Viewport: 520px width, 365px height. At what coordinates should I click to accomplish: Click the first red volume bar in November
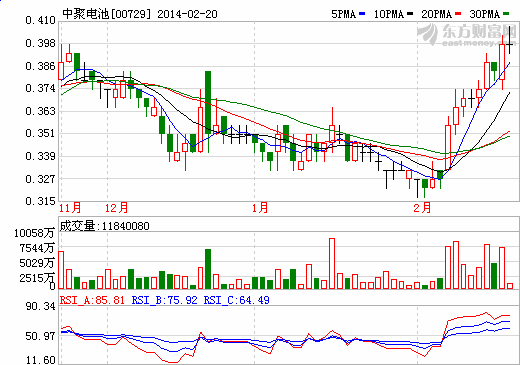click(x=61, y=270)
